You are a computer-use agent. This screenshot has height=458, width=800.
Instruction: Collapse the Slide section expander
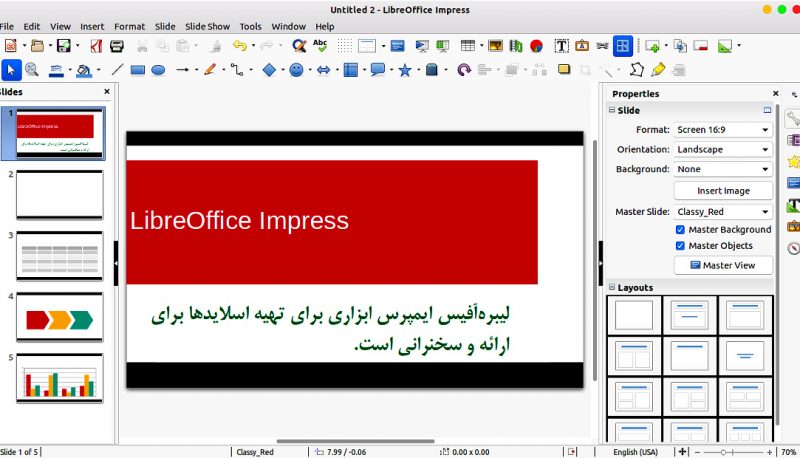tap(612, 110)
